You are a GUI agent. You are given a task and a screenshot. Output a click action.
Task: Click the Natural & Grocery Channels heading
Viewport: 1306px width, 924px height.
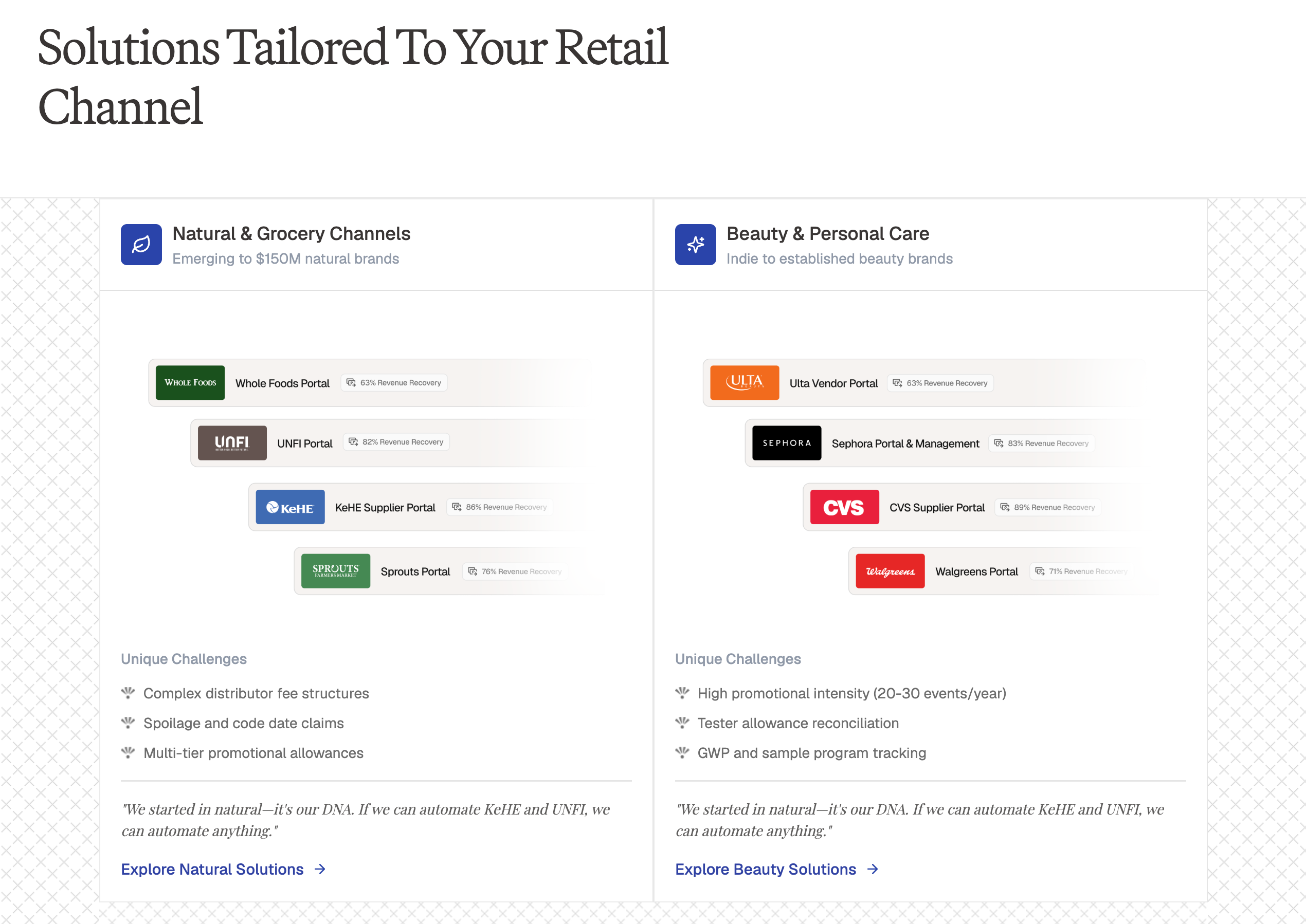tap(291, 233)
